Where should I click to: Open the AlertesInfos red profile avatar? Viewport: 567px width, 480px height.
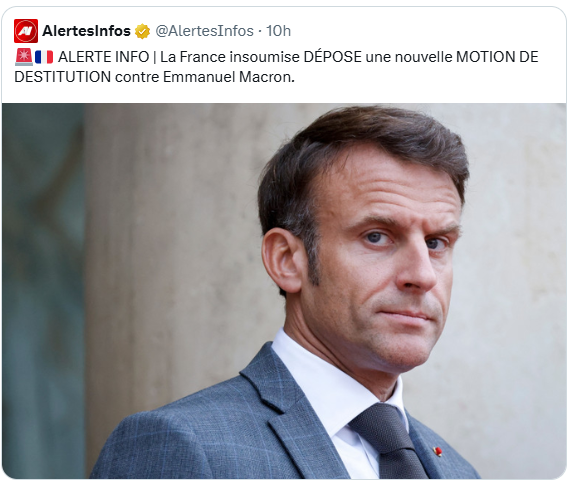26,31
